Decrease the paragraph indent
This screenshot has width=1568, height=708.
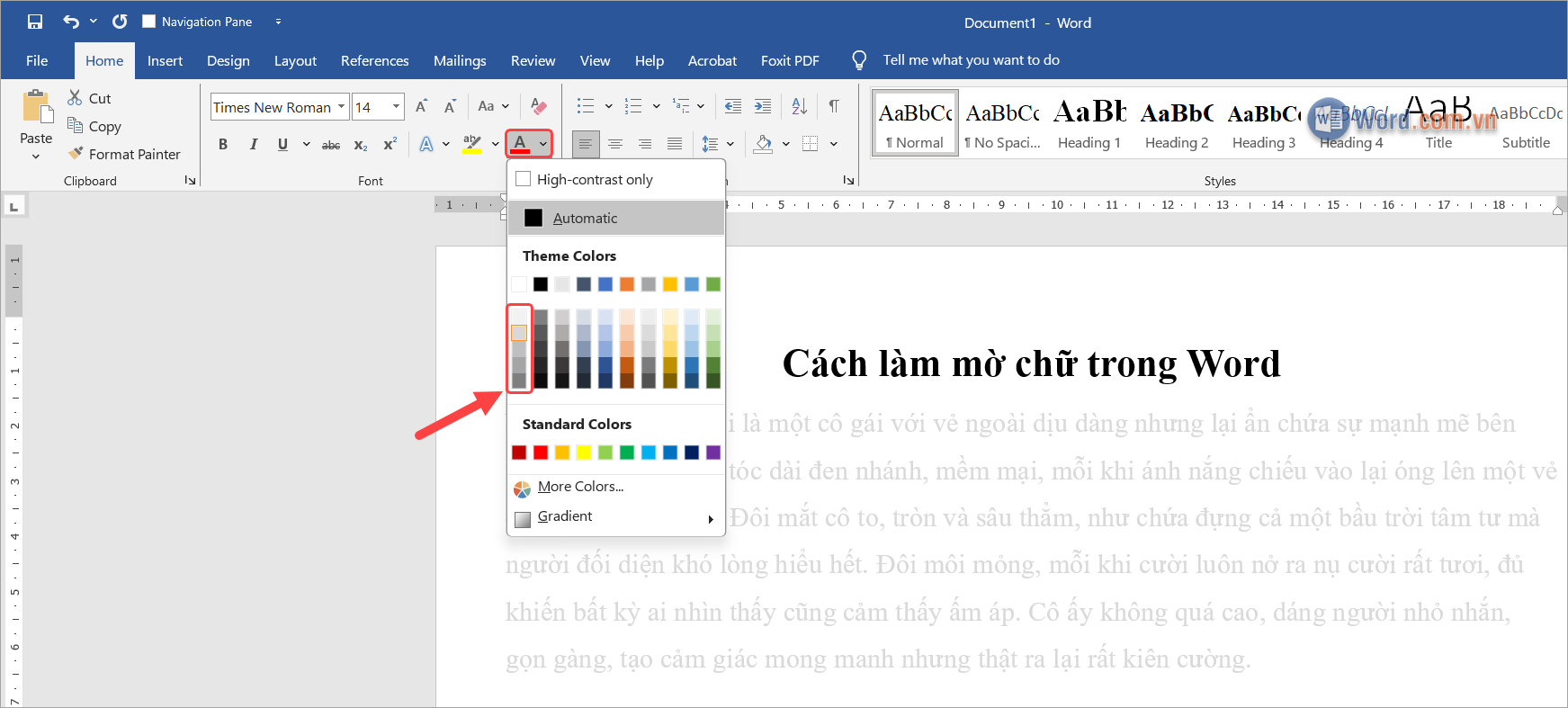click(x=733, y=106)
